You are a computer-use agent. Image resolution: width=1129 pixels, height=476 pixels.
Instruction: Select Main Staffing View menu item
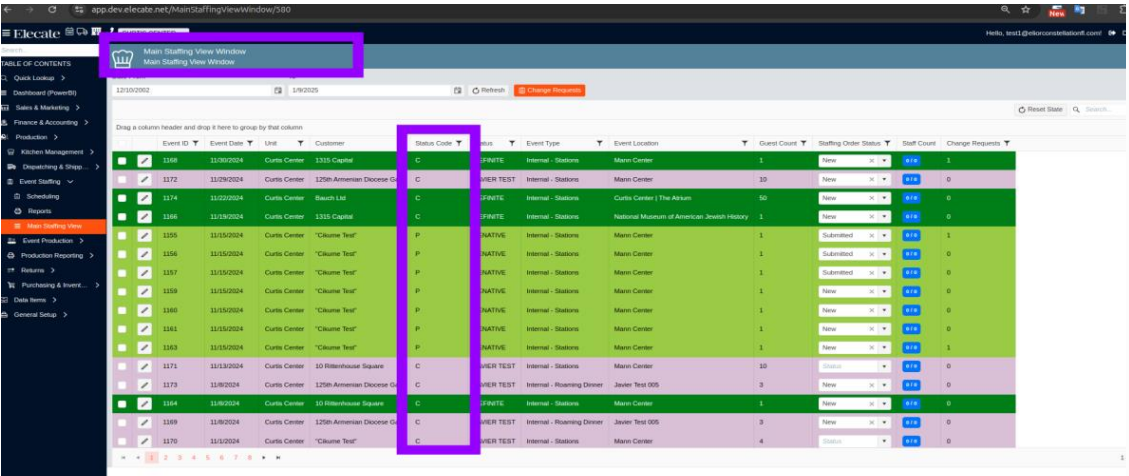click(x=53, y=226)
